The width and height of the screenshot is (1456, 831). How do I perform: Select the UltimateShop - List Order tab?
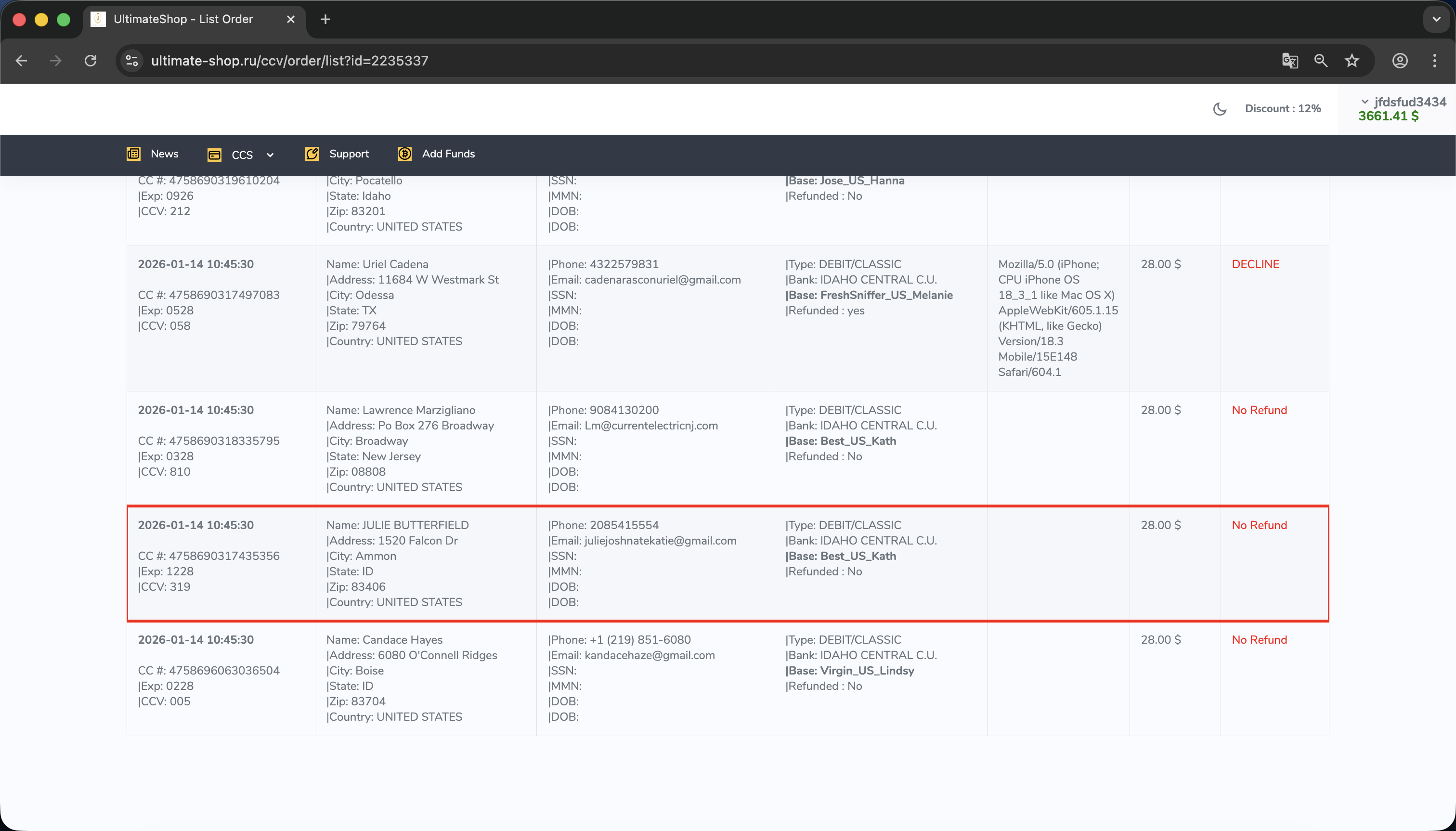click(182, 19)
